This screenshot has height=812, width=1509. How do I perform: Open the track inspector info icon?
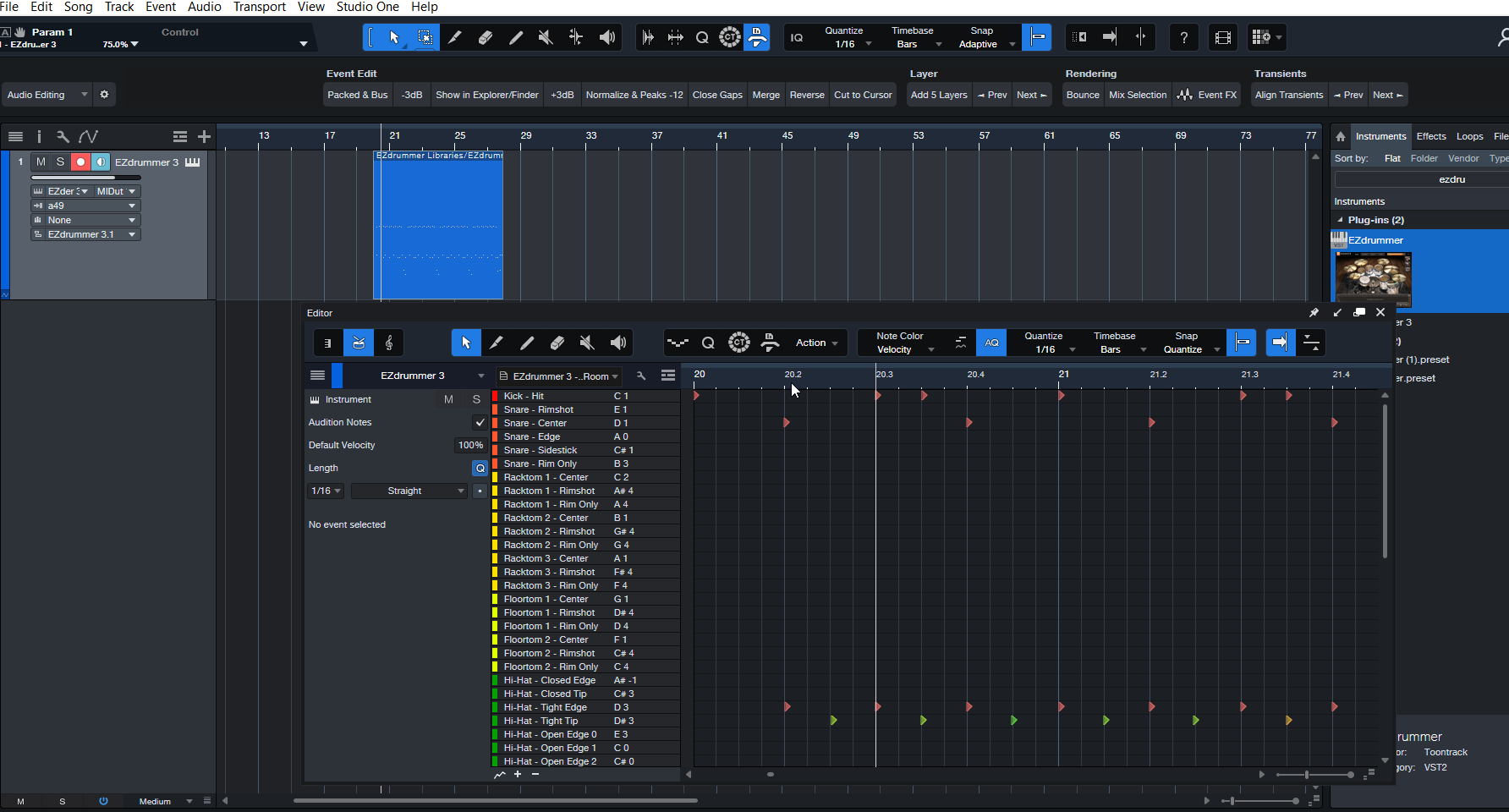click(x=39, y=136)
